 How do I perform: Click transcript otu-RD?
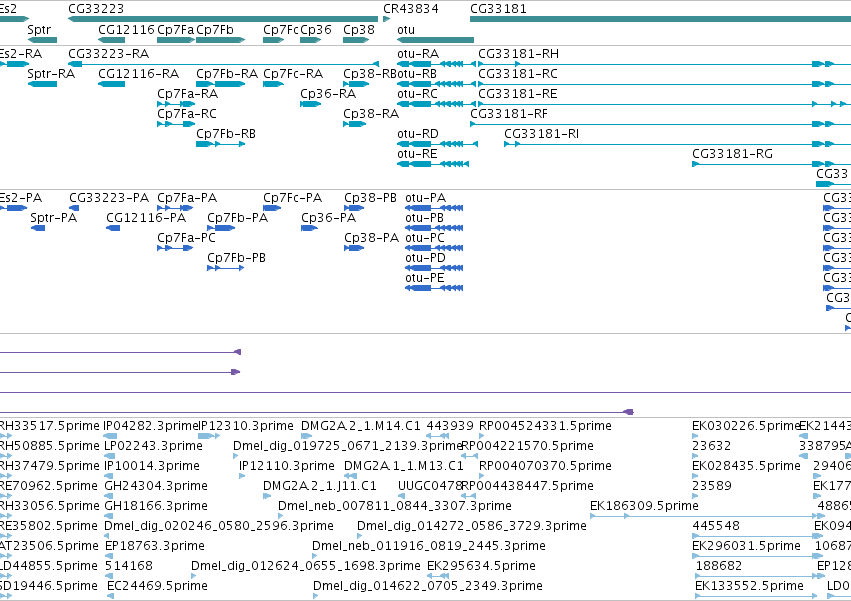[437, 144]
